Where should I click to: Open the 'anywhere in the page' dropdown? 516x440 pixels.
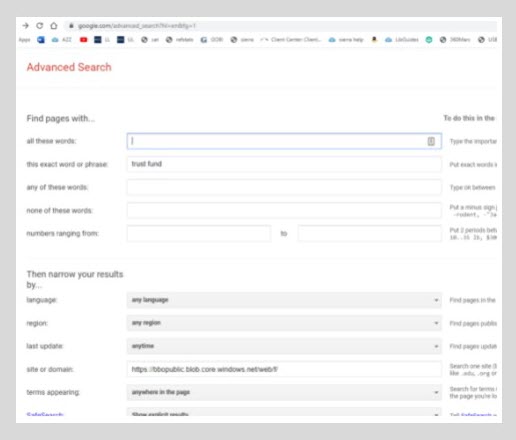(x=284, y=392)
